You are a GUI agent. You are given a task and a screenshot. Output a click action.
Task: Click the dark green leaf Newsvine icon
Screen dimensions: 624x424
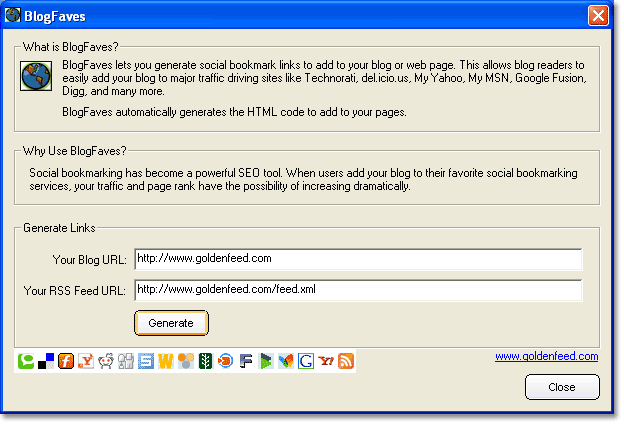pos(206,361)
